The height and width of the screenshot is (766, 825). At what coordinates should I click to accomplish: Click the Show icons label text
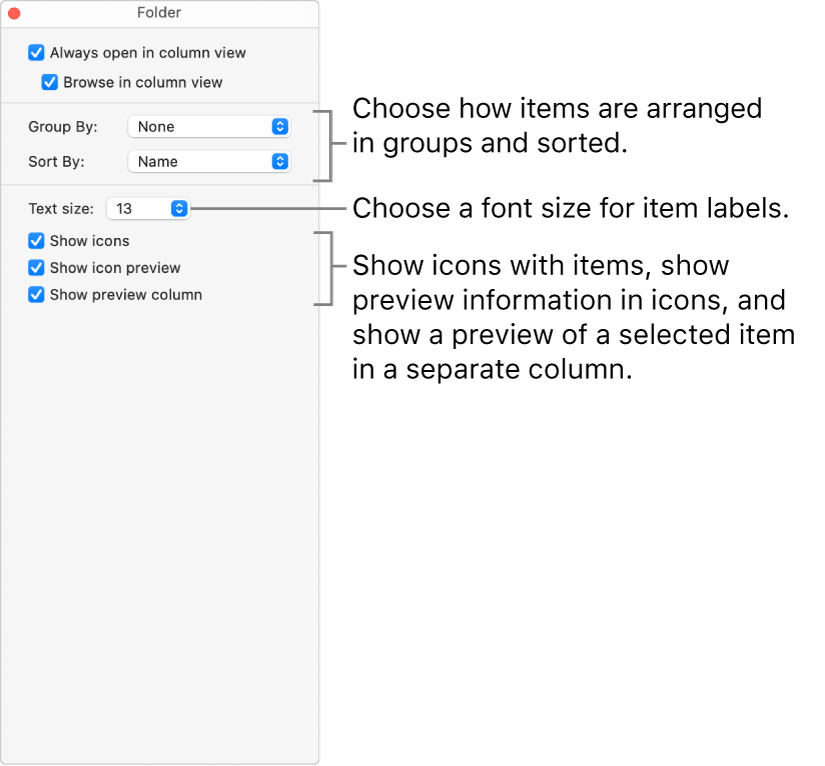[90, 241]
